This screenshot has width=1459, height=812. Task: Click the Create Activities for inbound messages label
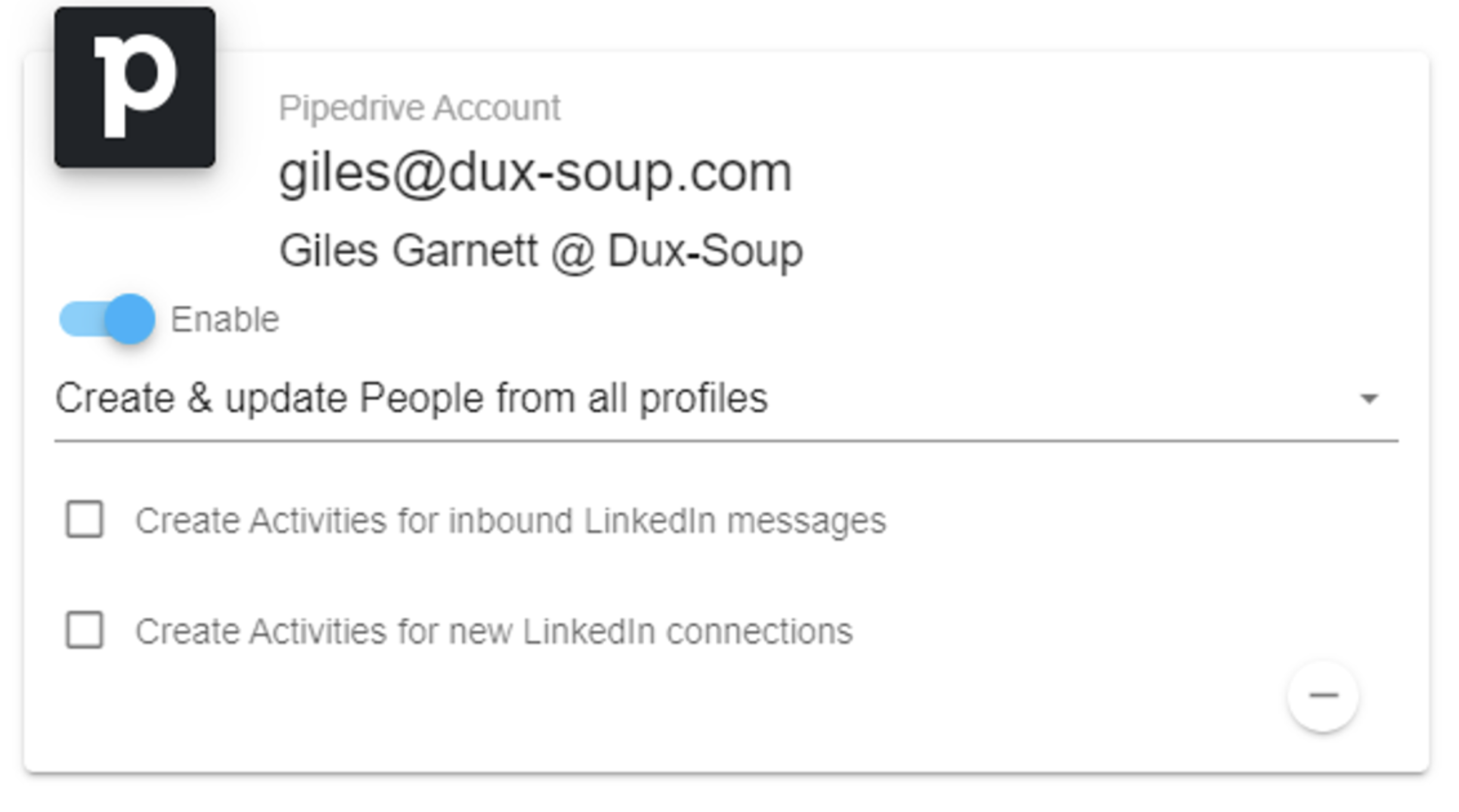point(511,520)
